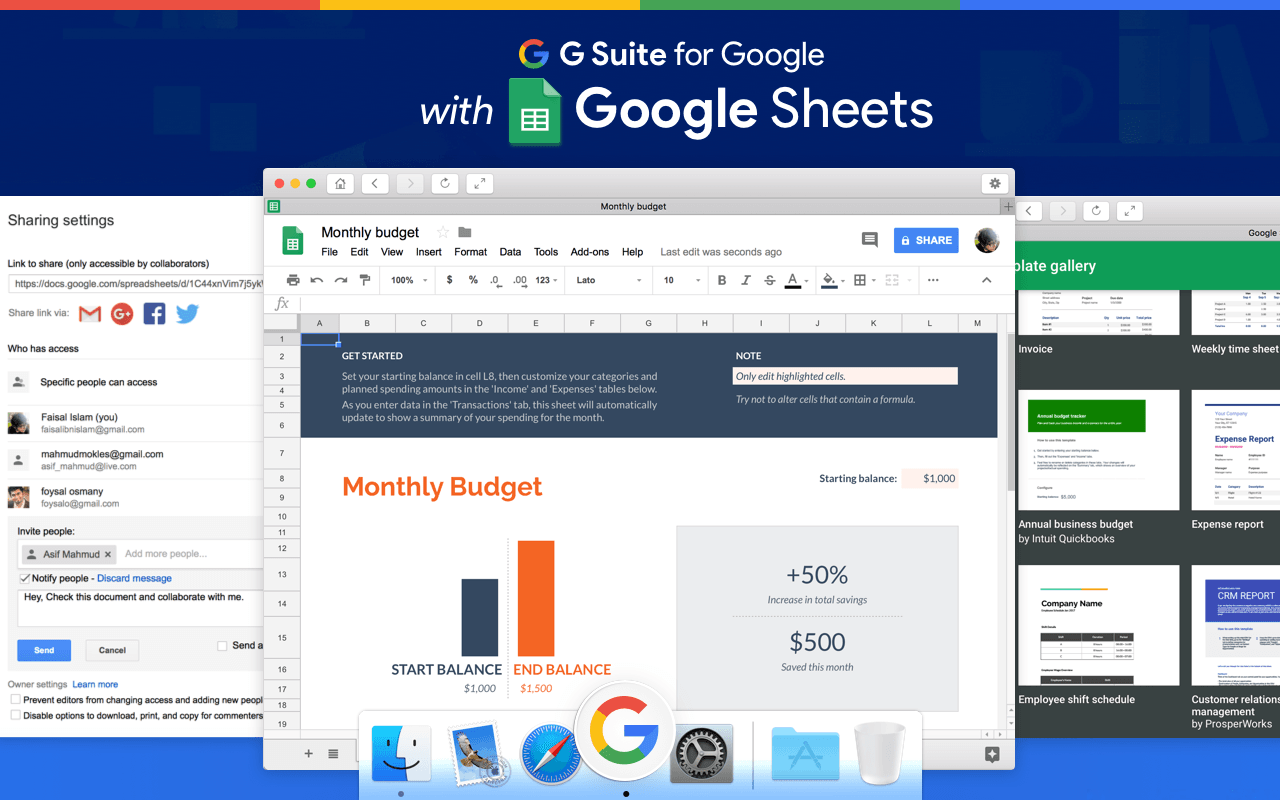Uncheck the Notify people checkbox
Screen dimensions: 1280x800
coord(25,578)
